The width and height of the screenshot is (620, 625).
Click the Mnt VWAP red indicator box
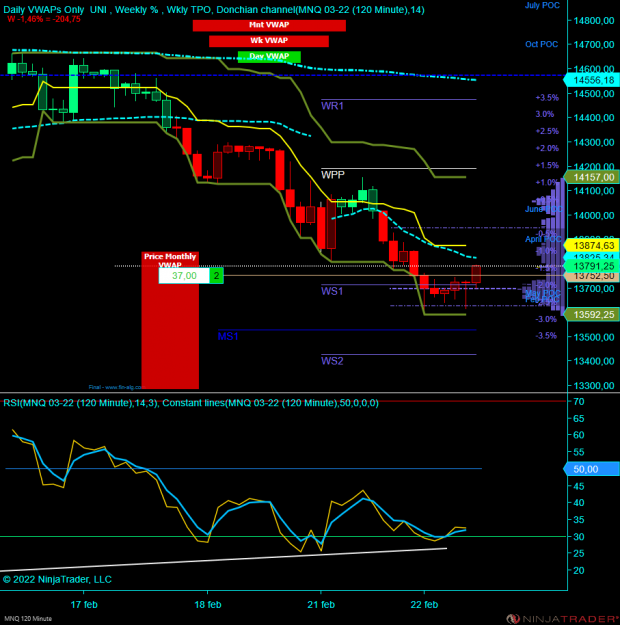pos(269,25)
